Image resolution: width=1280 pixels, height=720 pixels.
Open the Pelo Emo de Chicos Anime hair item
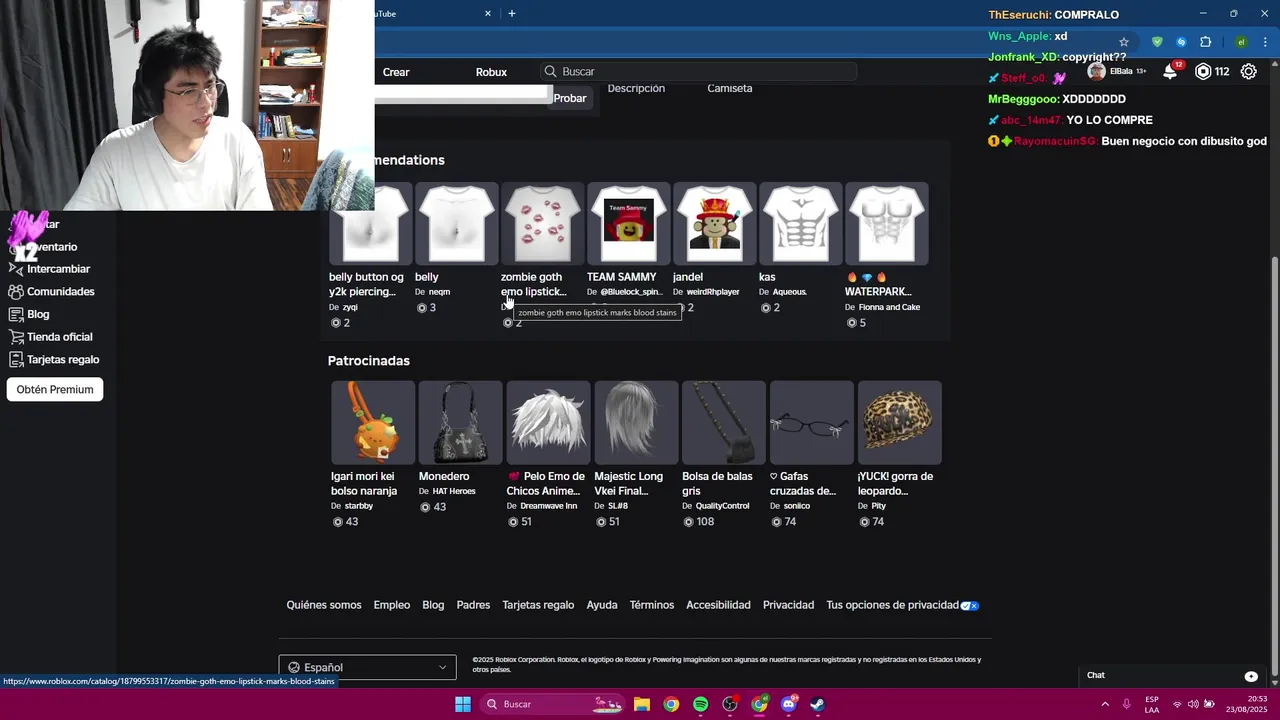click(x=548, y=422)
